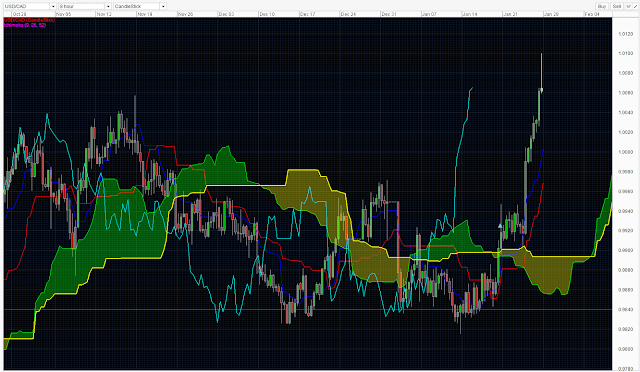The width and height of the screenshot is (640, 372).
Task: Click the expand chart diagonal arrow icon
Action: point(636,6)
